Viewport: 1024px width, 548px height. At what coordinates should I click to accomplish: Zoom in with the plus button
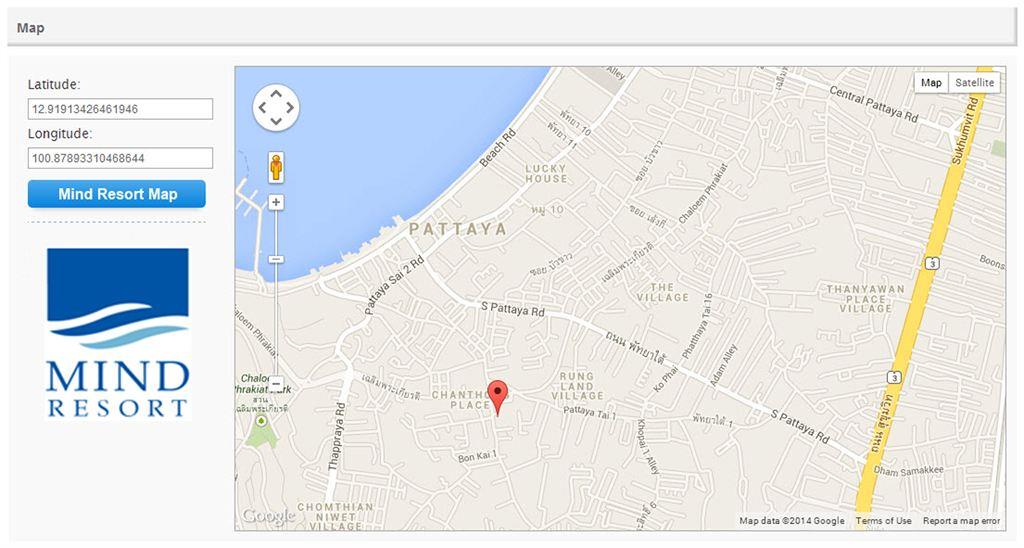[x=276, y=202]
